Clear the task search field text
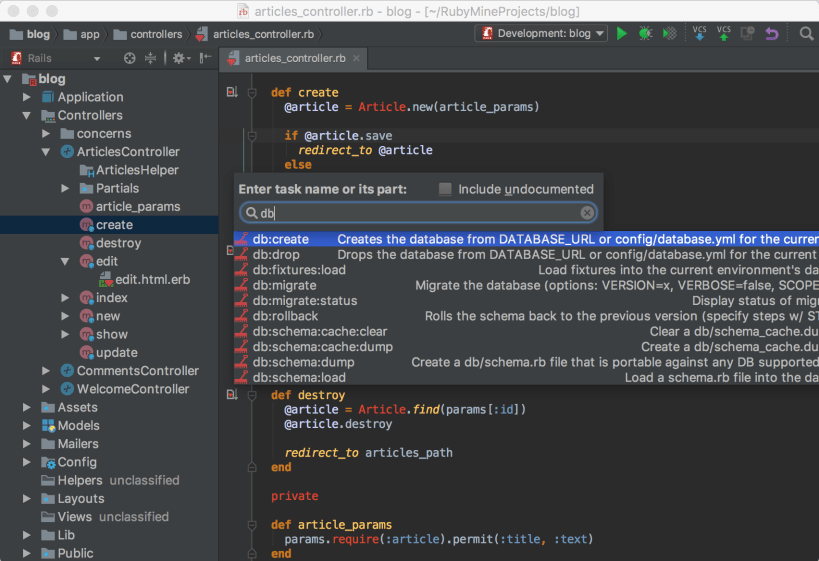The height and width of the screenshot is (561, 819). pos(587,213)
